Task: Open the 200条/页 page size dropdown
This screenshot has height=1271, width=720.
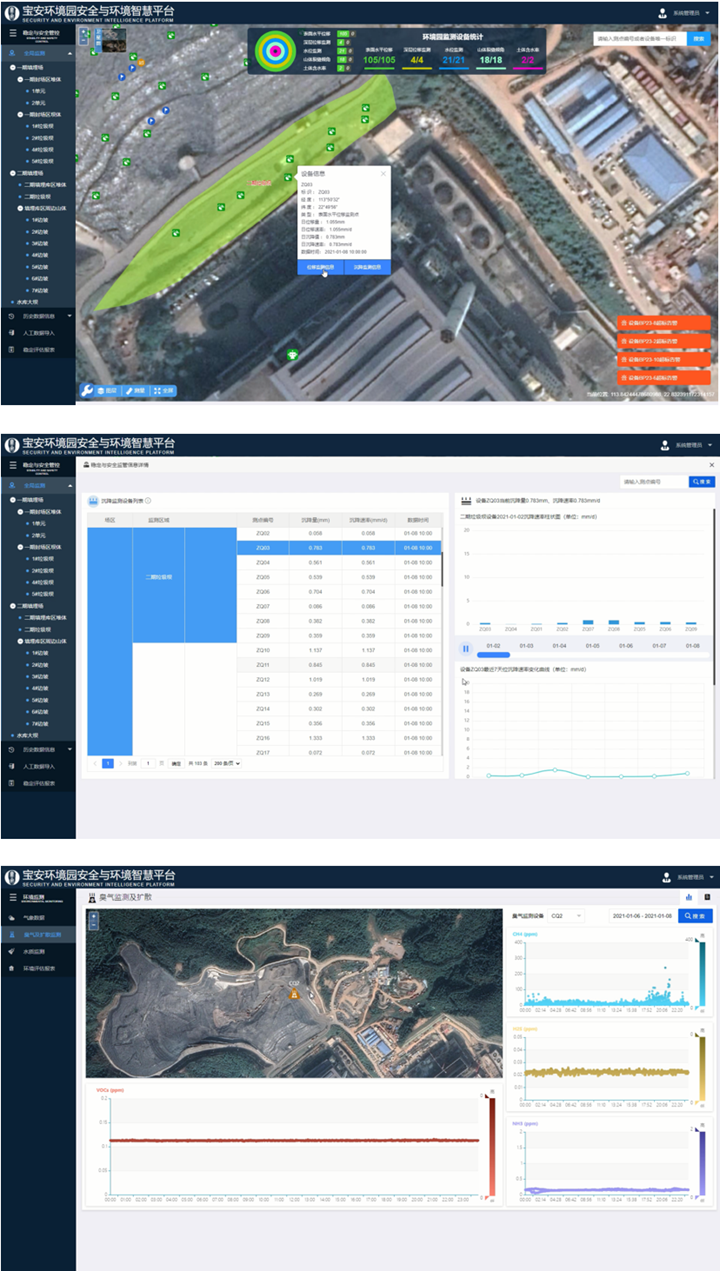Action: [227, 763]
